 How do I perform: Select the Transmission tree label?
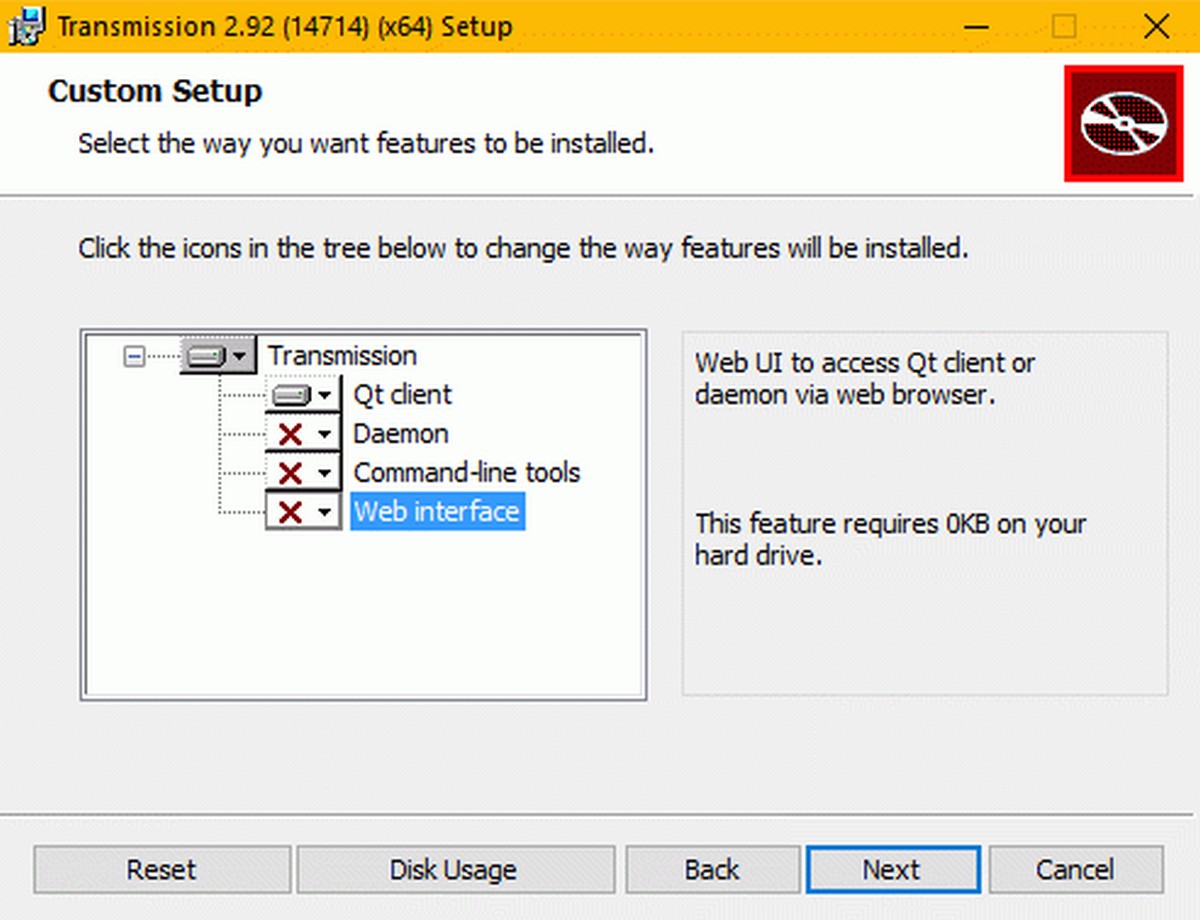(342, 356)
